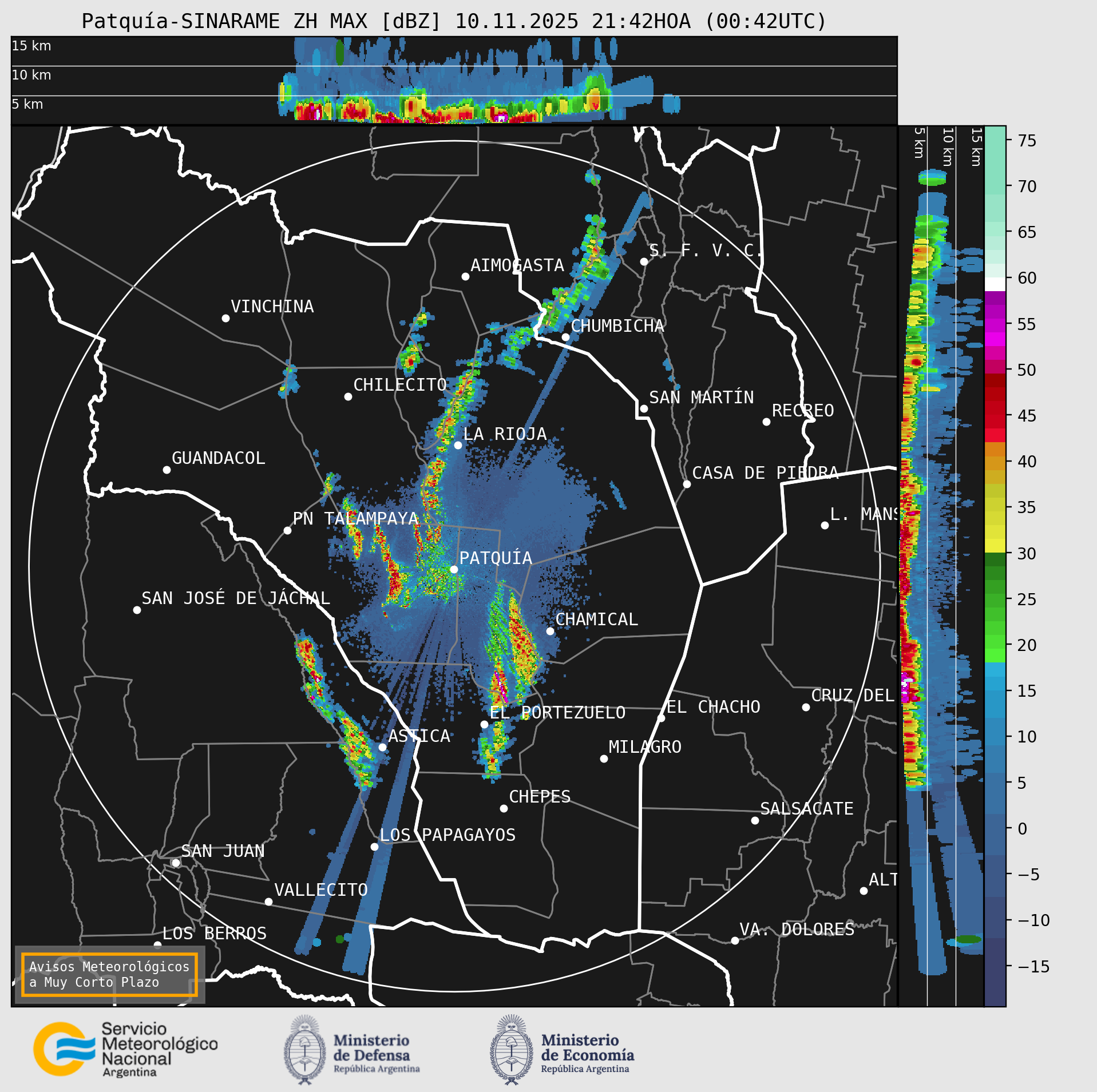
Task: Click the 5 km label in top cross-section
Action: pos(27,104)
